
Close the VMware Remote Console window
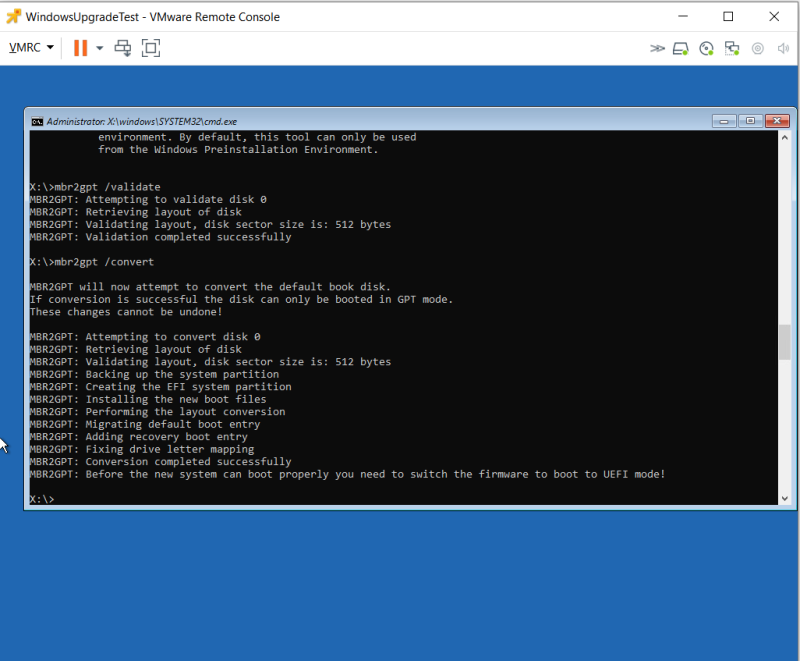[x=774, y=16]
